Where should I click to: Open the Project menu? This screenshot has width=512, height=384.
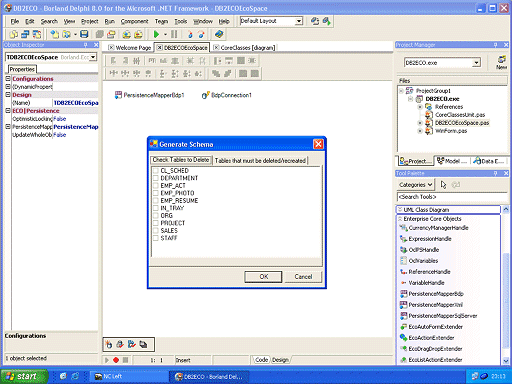coord(90,21)
